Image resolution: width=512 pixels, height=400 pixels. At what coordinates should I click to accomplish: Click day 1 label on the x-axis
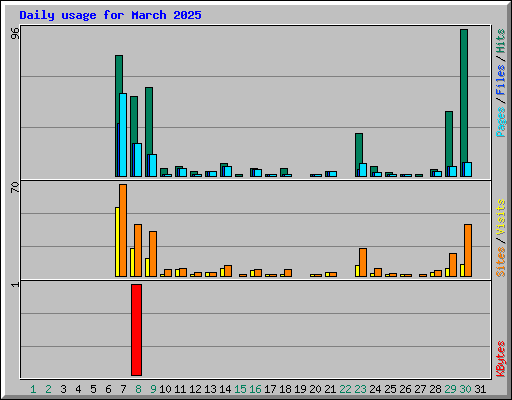click(x=33, y=389)
